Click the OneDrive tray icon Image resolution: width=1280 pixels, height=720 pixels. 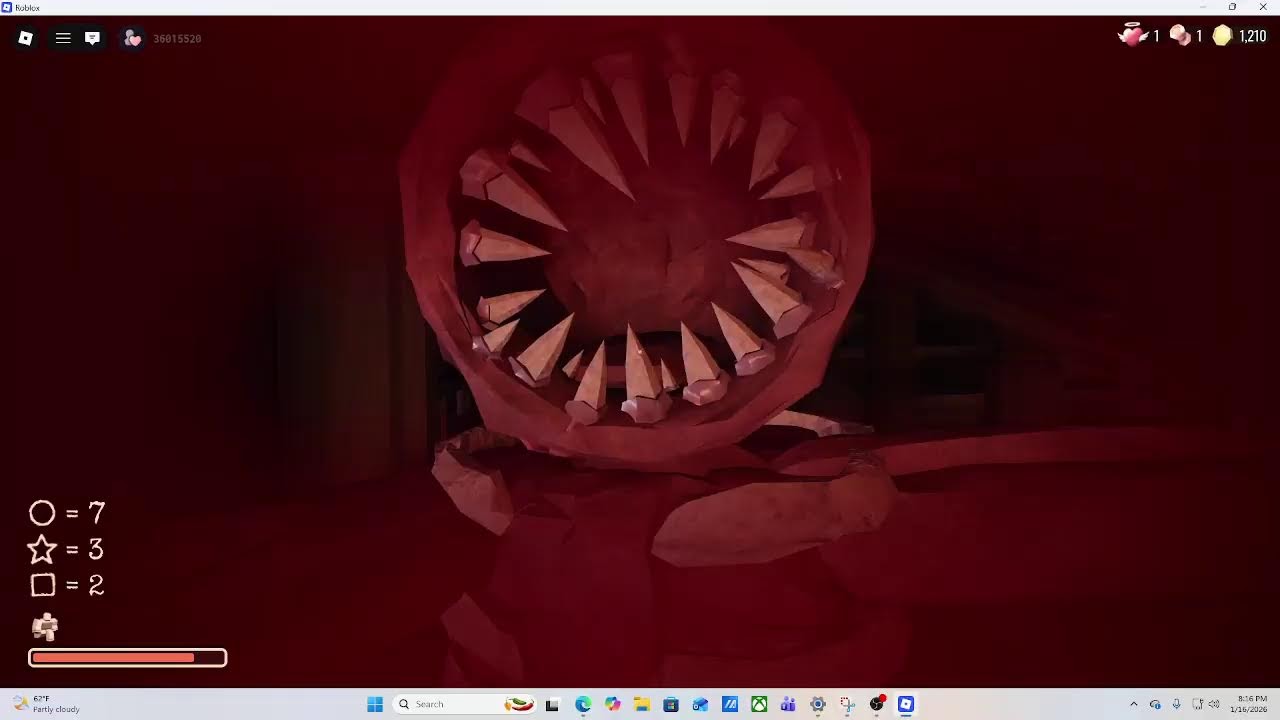(1155, 704)
